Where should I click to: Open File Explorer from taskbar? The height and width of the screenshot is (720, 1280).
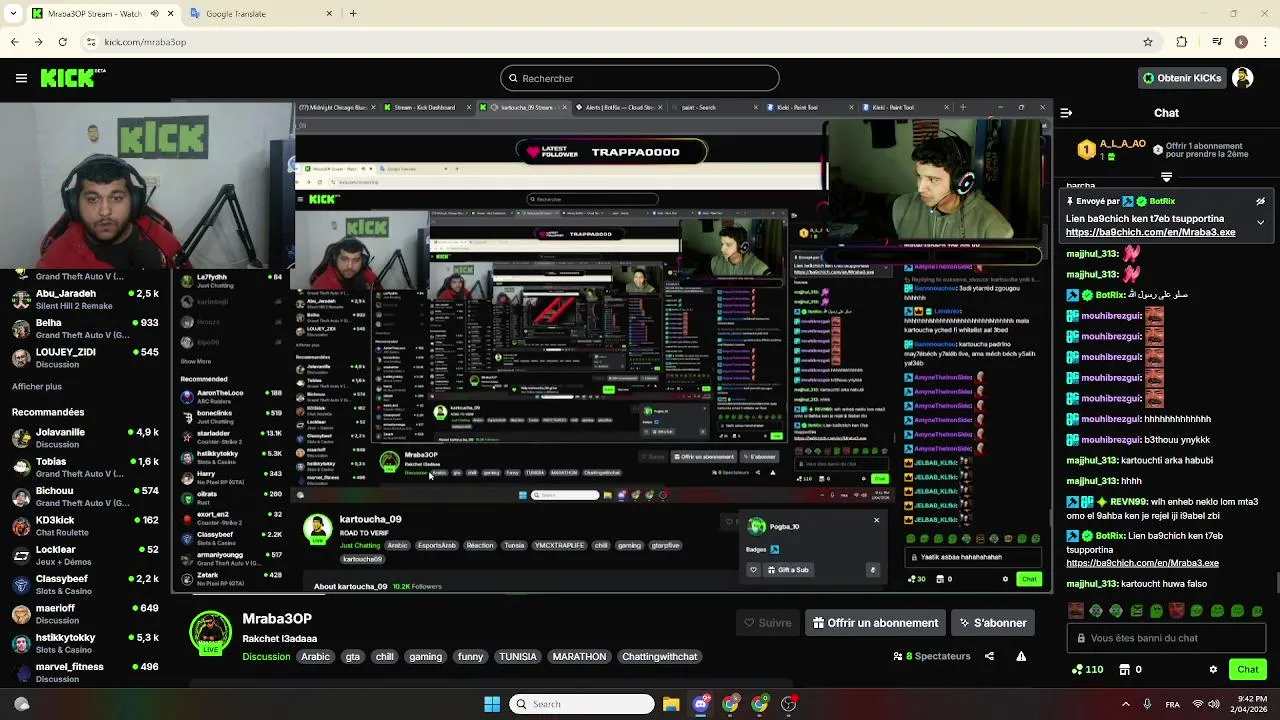click(x=671, y=704)
